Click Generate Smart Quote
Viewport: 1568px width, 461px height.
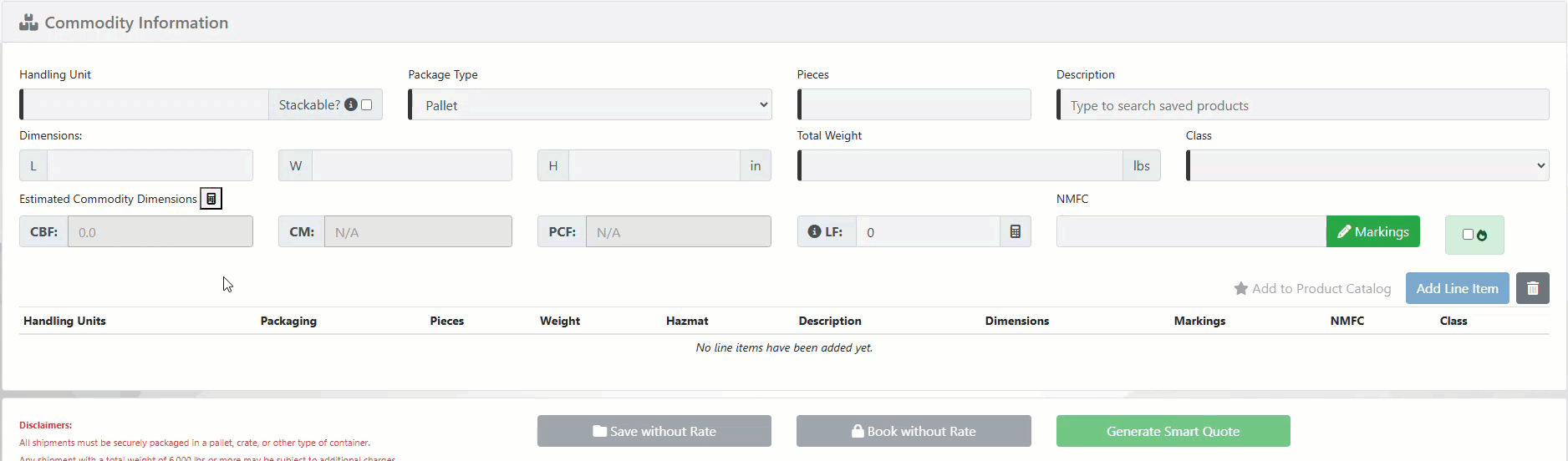coord(1173,431)
